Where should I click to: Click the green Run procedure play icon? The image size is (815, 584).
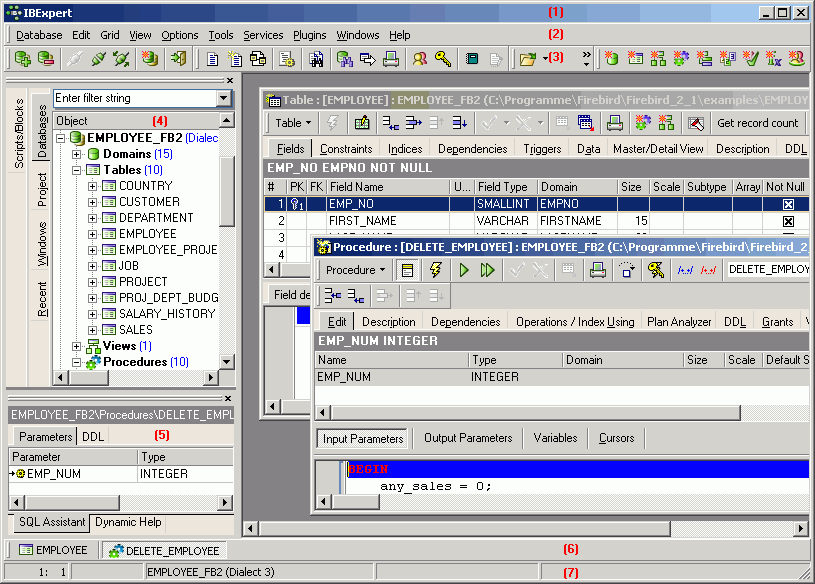[463, 270]
